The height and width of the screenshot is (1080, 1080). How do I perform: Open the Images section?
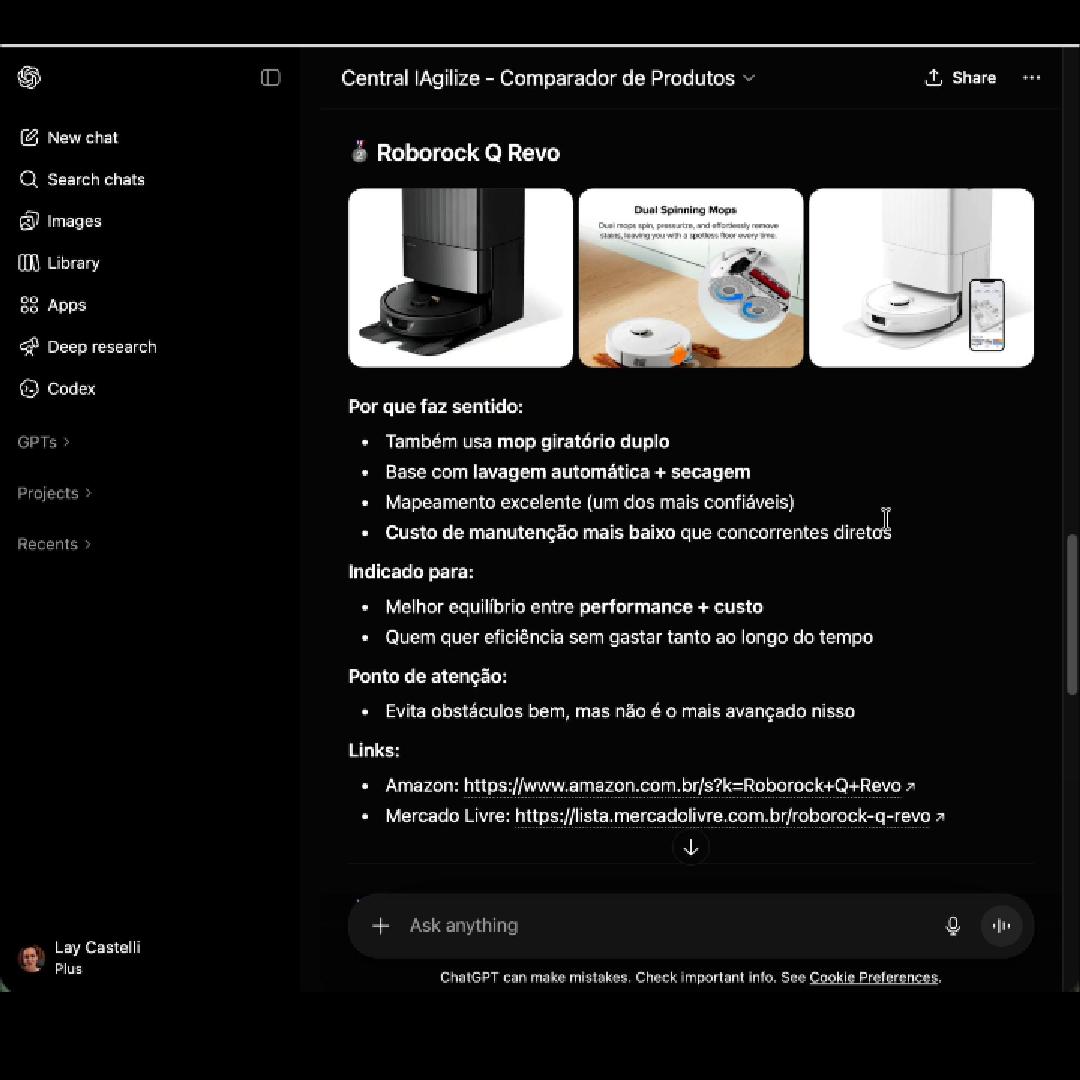click(61, 221)
